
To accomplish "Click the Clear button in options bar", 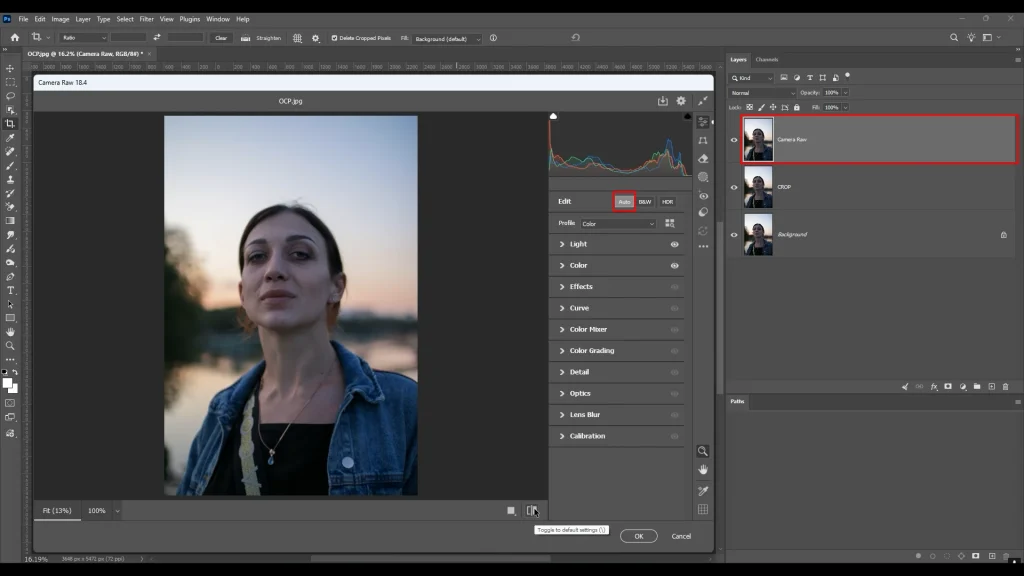I will (x=221, y=38).
